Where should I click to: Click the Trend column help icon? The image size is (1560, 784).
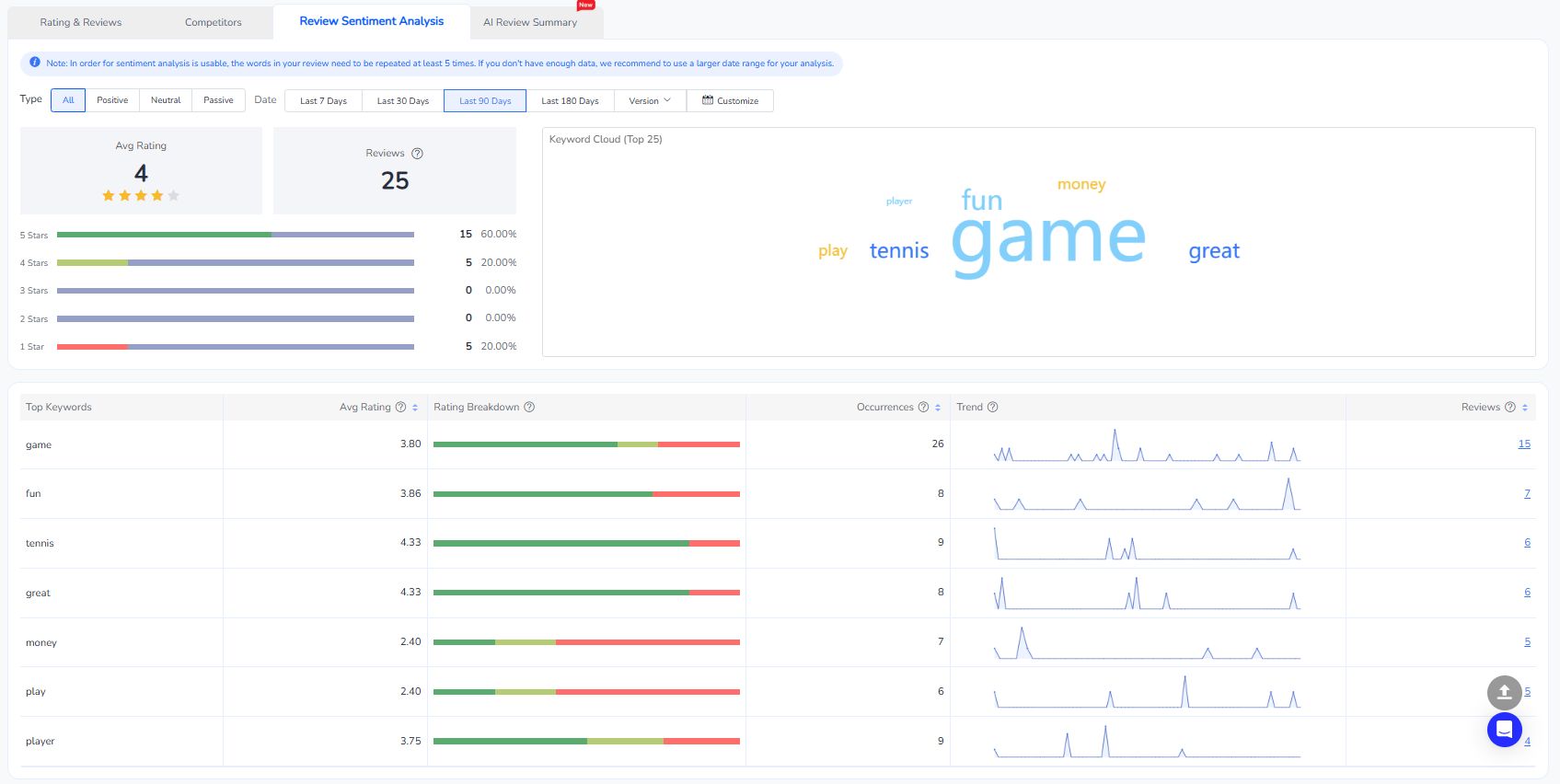992,407
